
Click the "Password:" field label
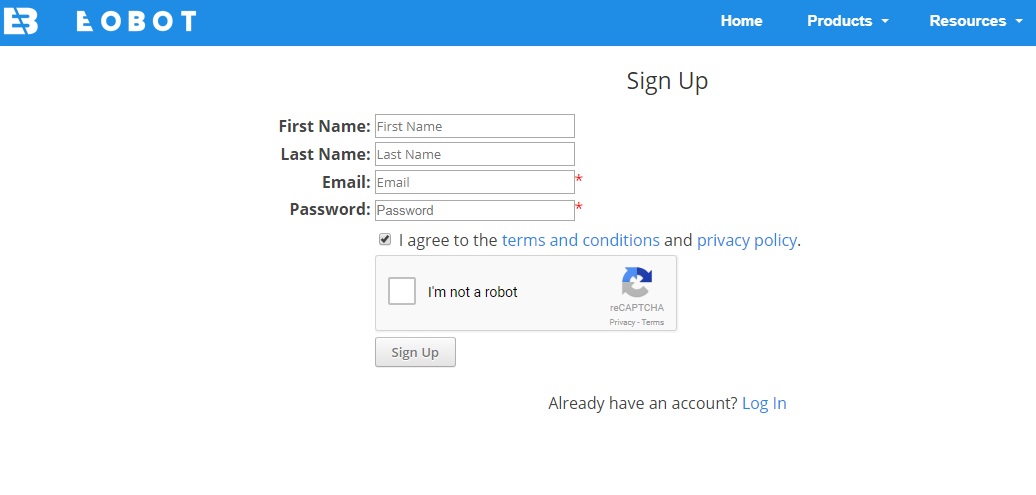329,210
